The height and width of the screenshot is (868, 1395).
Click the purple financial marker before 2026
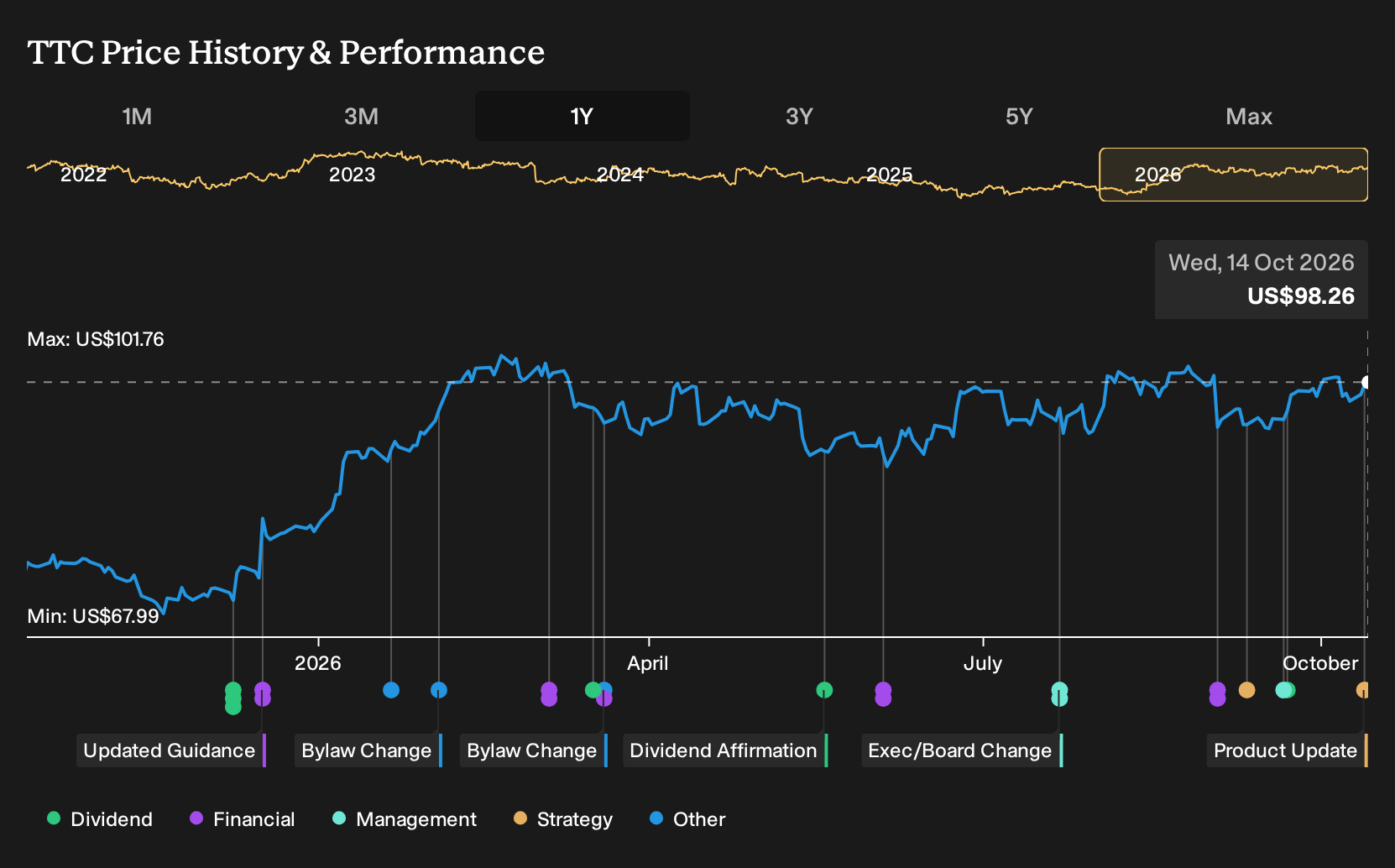pos(263,694)
